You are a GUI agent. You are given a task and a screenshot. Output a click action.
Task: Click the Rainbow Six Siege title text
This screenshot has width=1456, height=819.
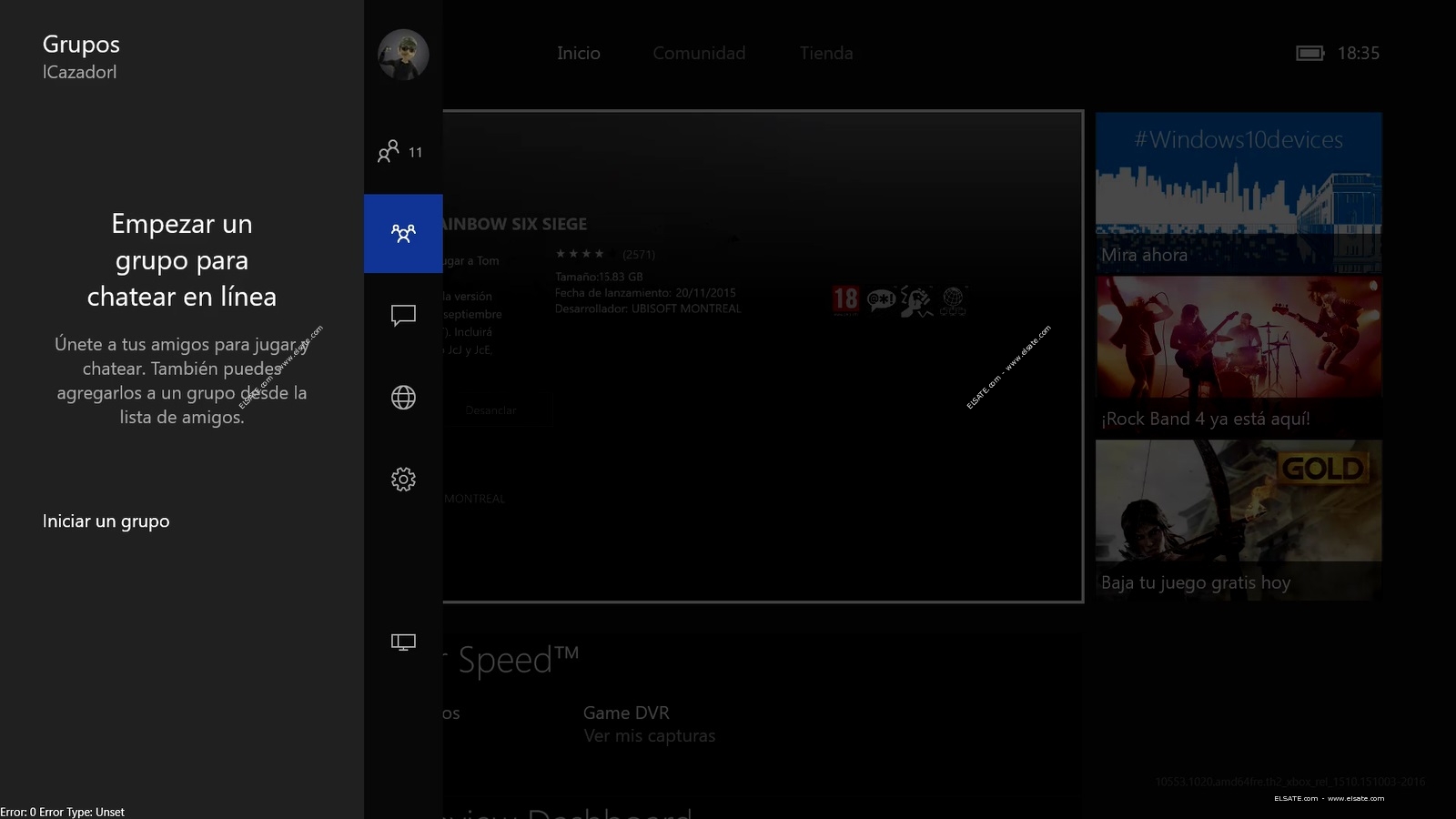tap(515, 224)
